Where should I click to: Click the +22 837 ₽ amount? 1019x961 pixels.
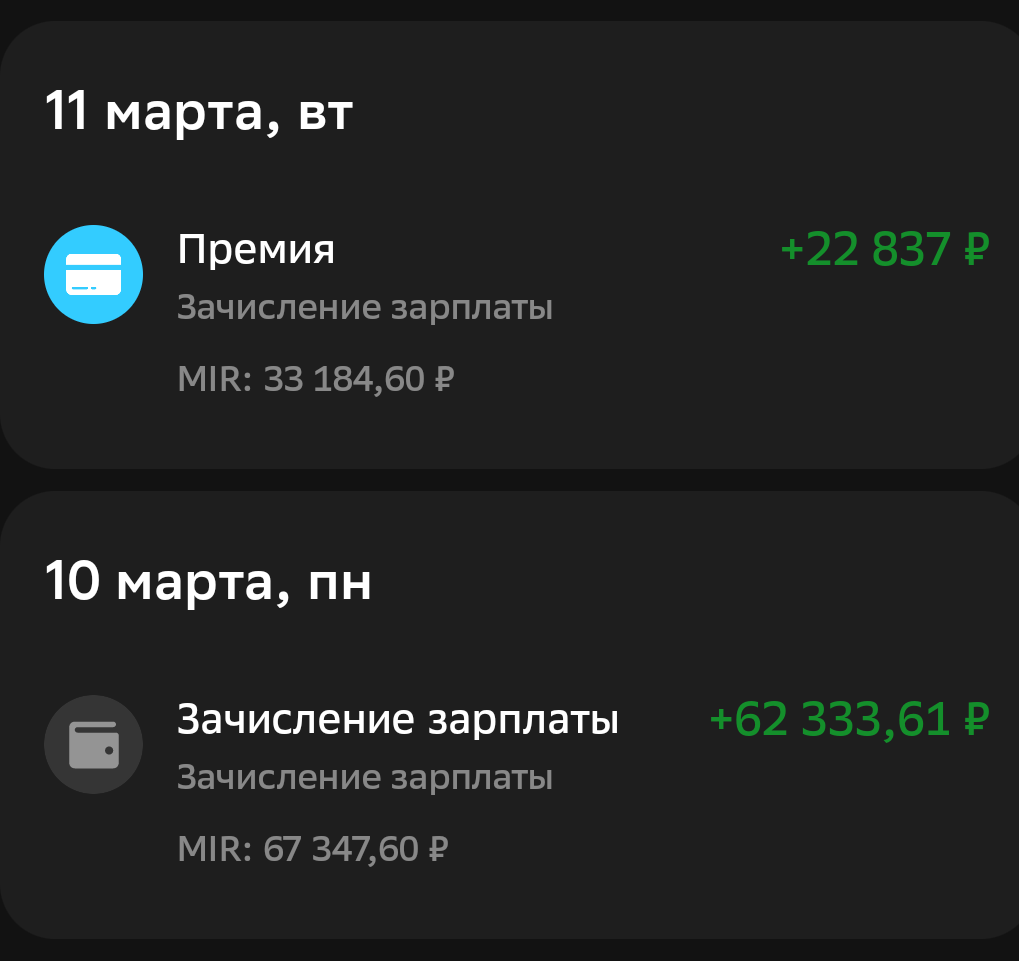click(867, 249)
